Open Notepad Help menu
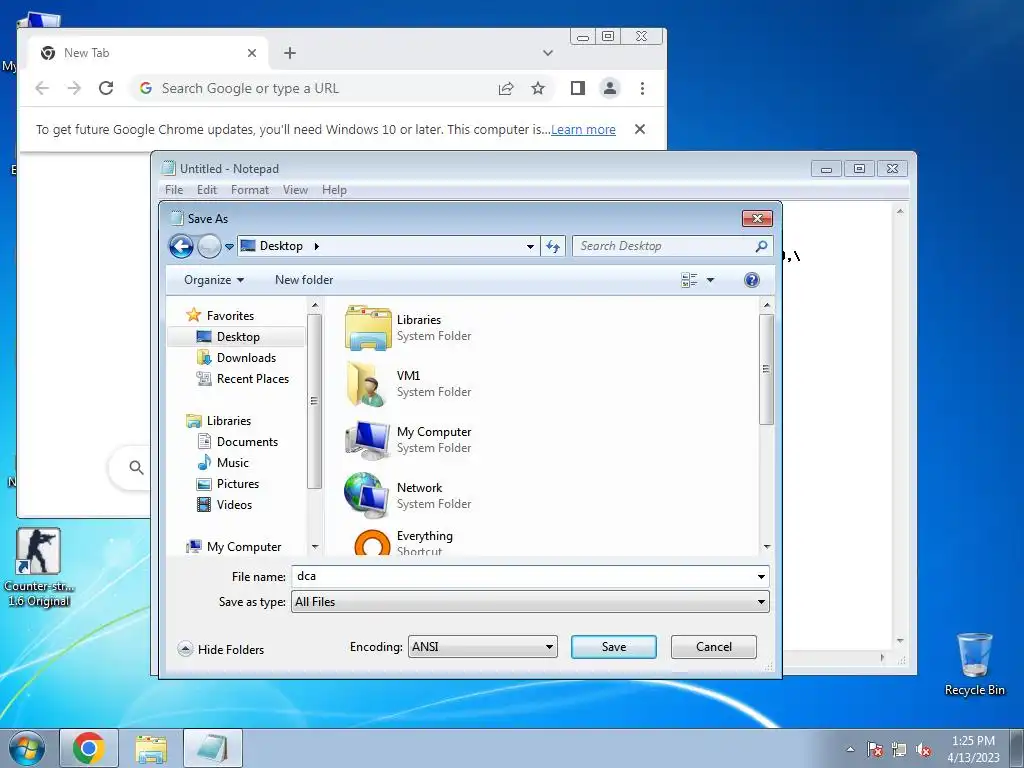 (x=334, y=190)
